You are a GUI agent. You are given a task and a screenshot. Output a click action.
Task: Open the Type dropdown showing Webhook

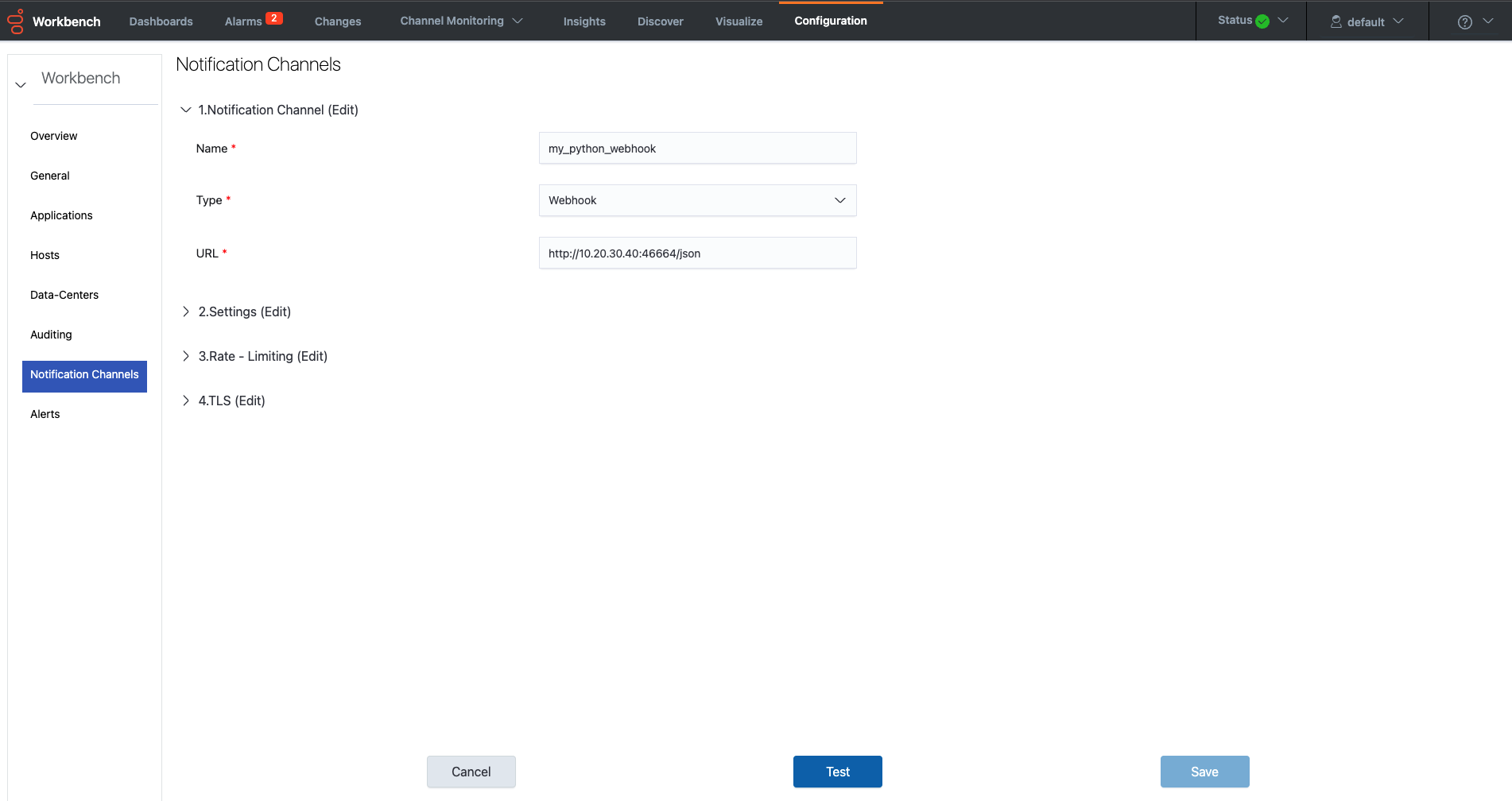click(697, 200)
